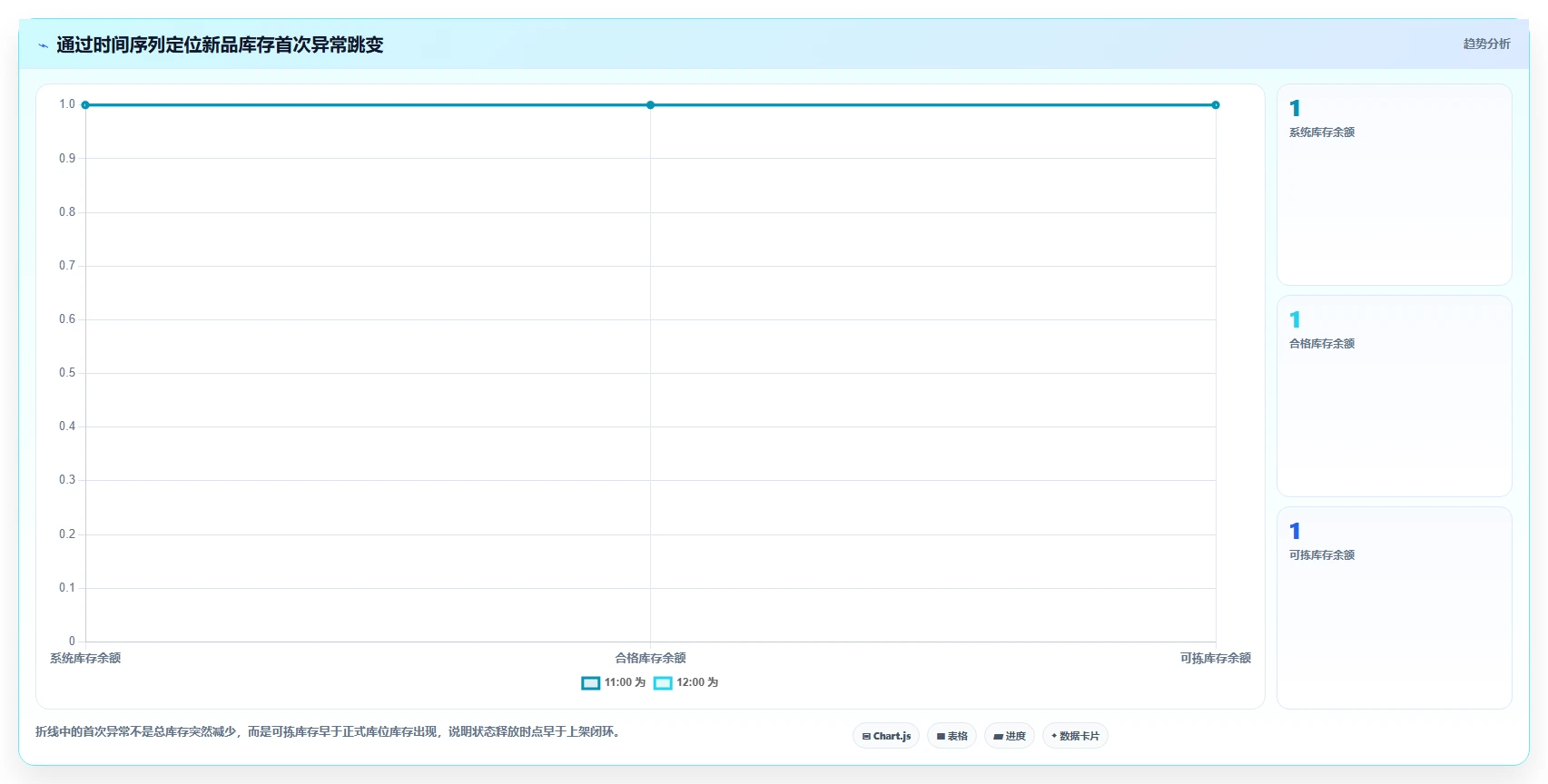The image size is (1548, 784).
Task: Open the 可拣库存余额 data card
Action: tap(1395, 608)
